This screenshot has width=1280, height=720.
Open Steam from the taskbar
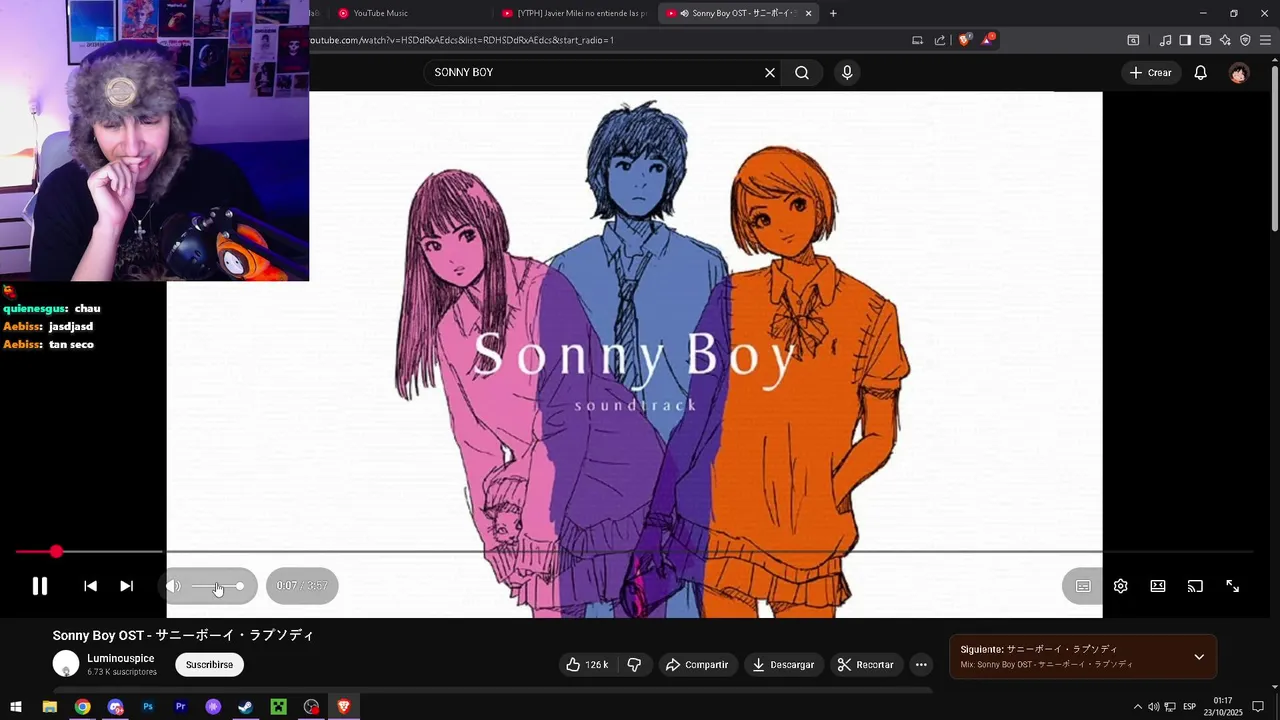pos(246,707)
